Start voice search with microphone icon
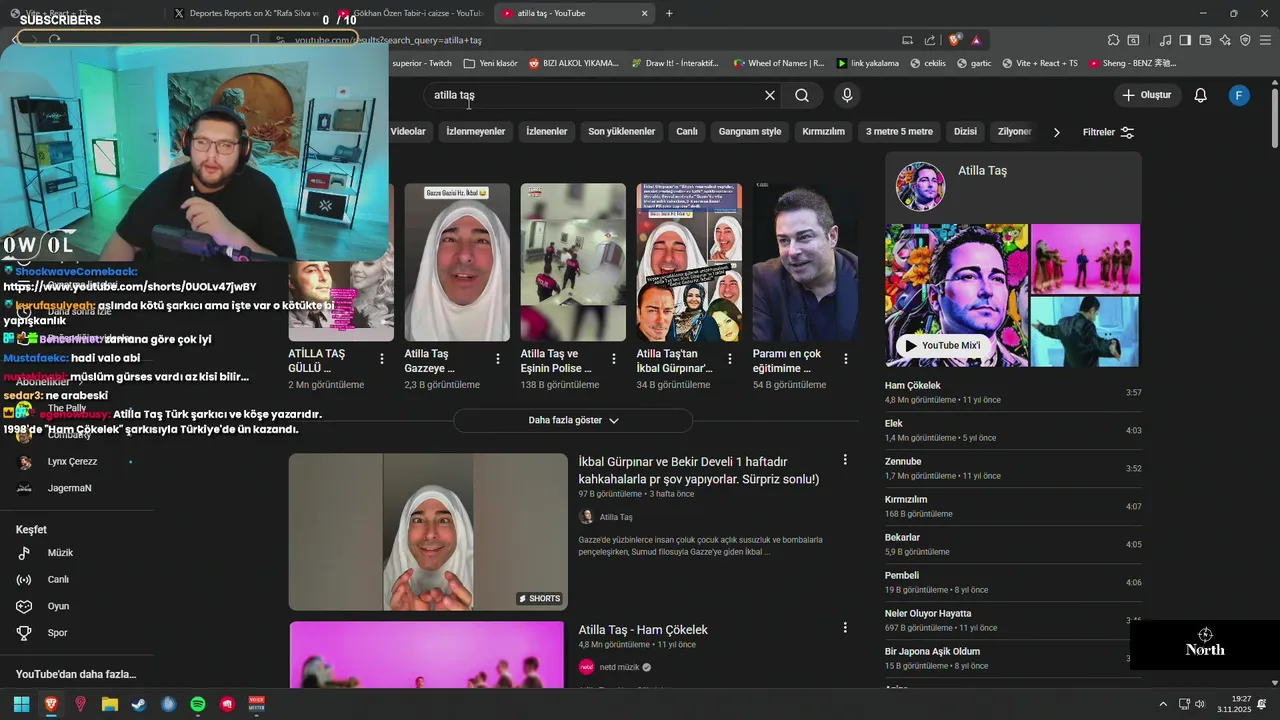1280x720 pixels. [847, 95]
